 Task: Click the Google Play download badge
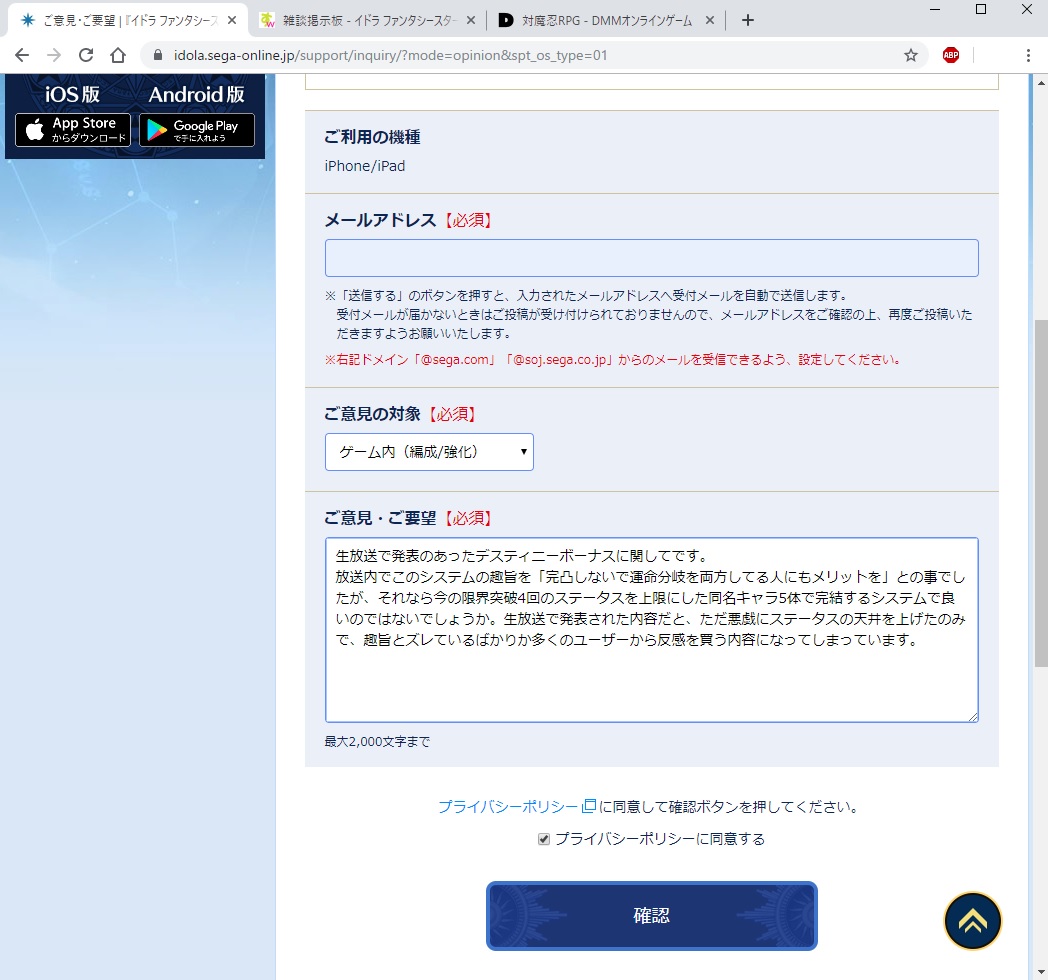197,130
